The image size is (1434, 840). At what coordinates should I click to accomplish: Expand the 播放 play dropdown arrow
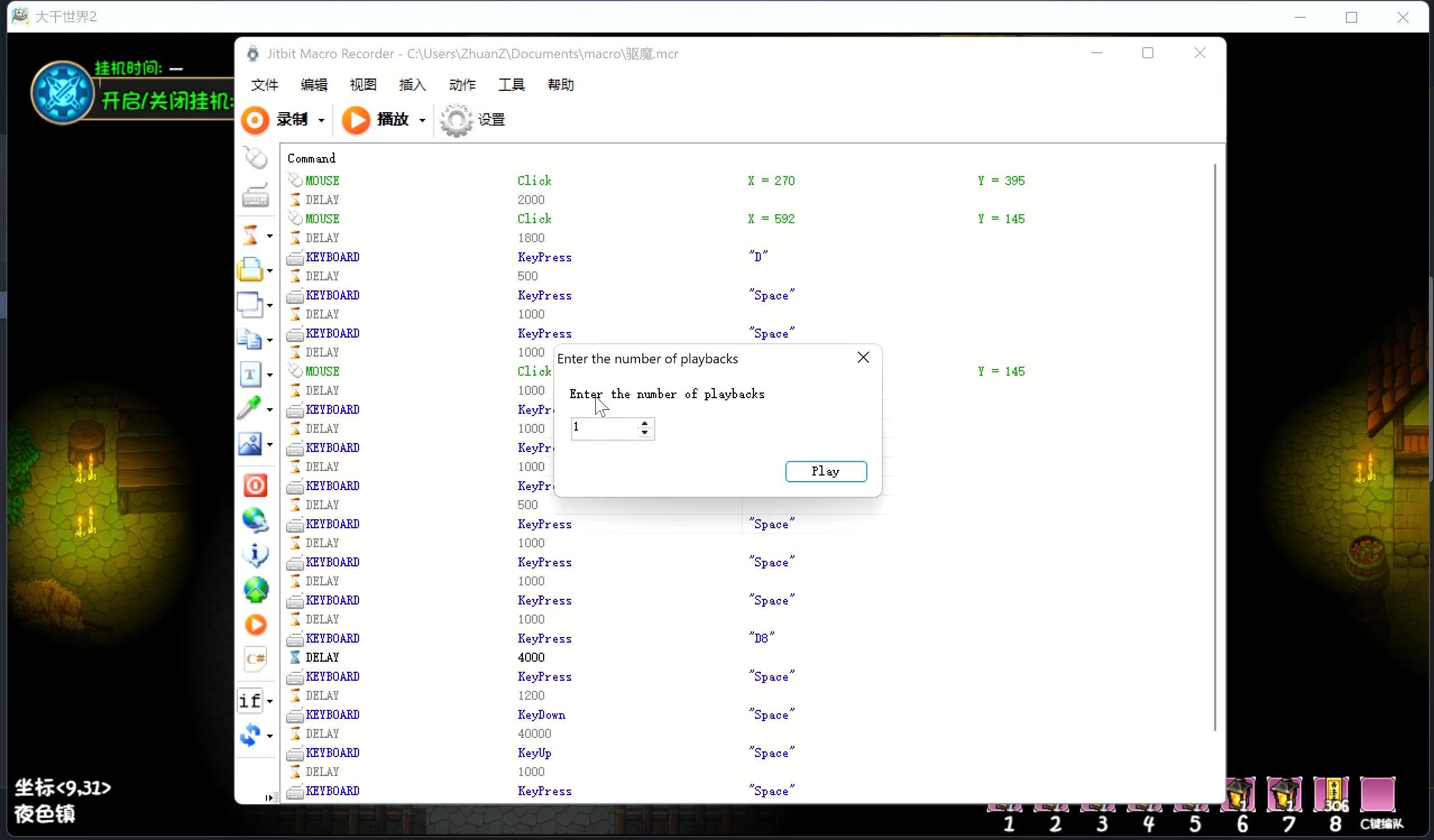click(422, 120)
